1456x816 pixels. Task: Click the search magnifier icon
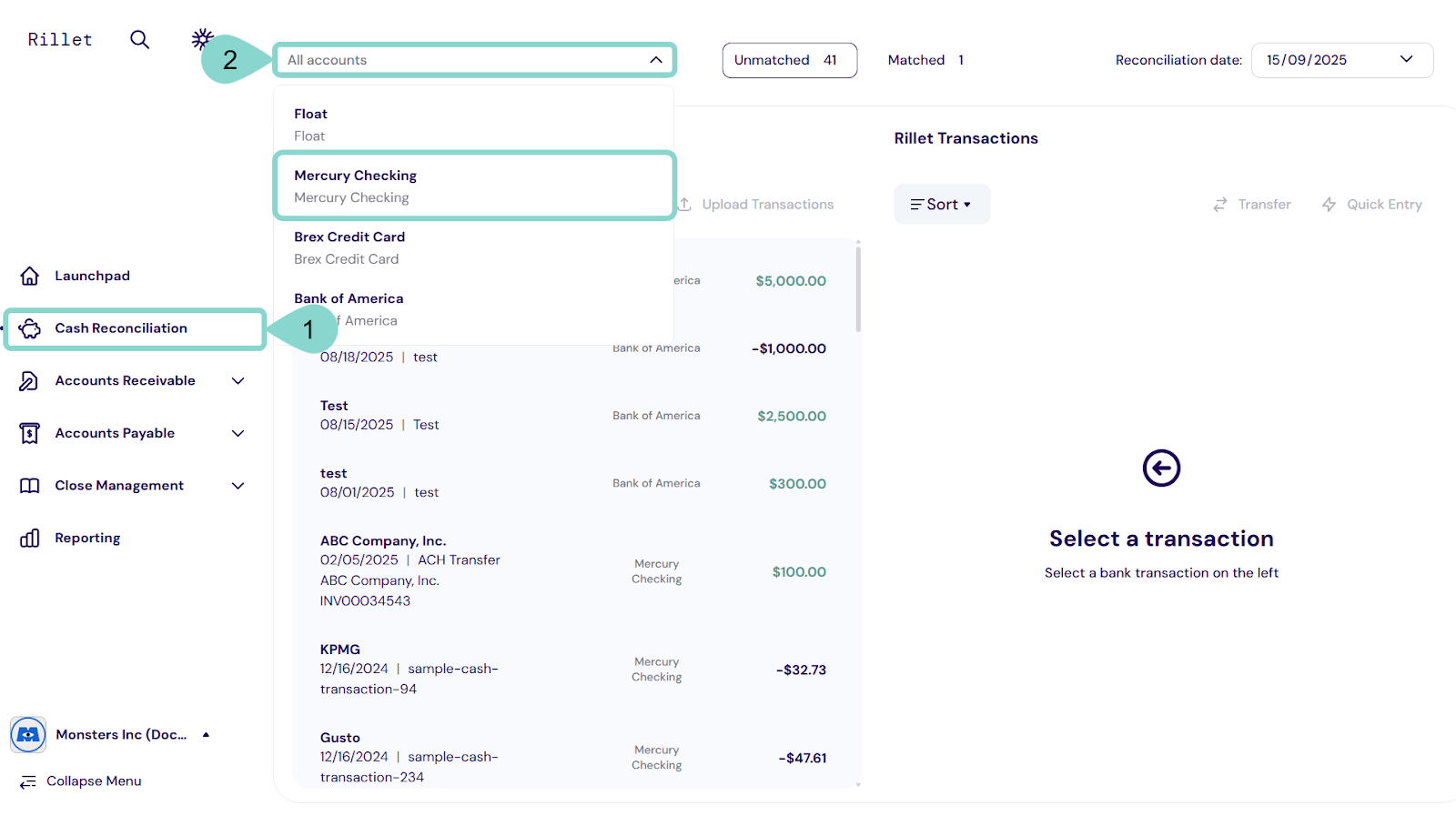coord(139,39)
